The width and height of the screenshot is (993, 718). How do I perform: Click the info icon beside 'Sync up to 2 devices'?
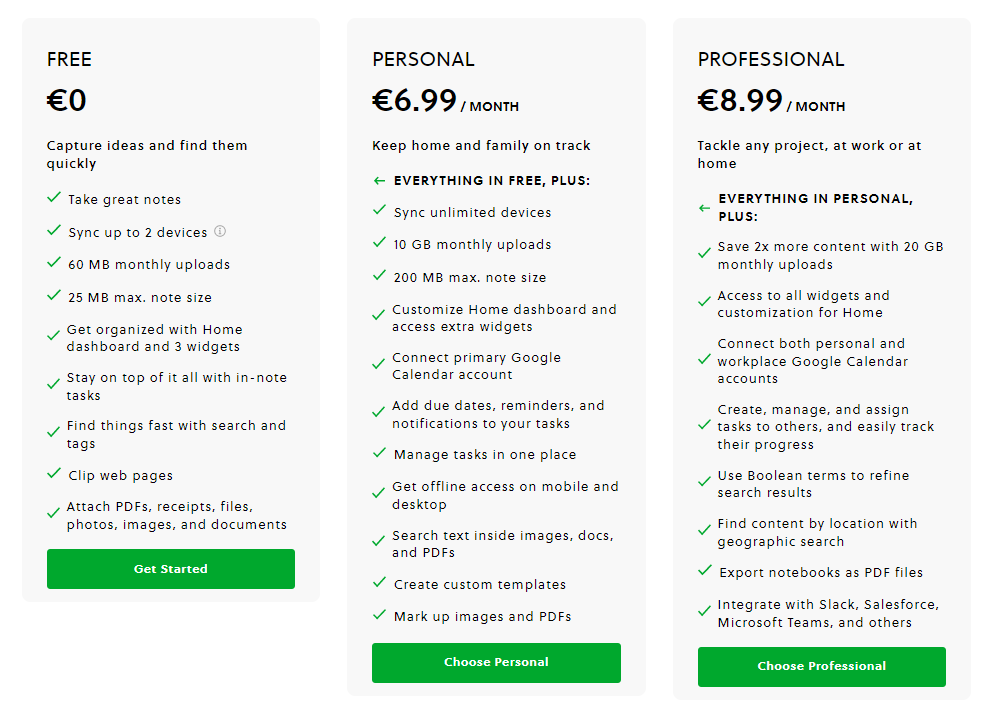tap(220, 231)
